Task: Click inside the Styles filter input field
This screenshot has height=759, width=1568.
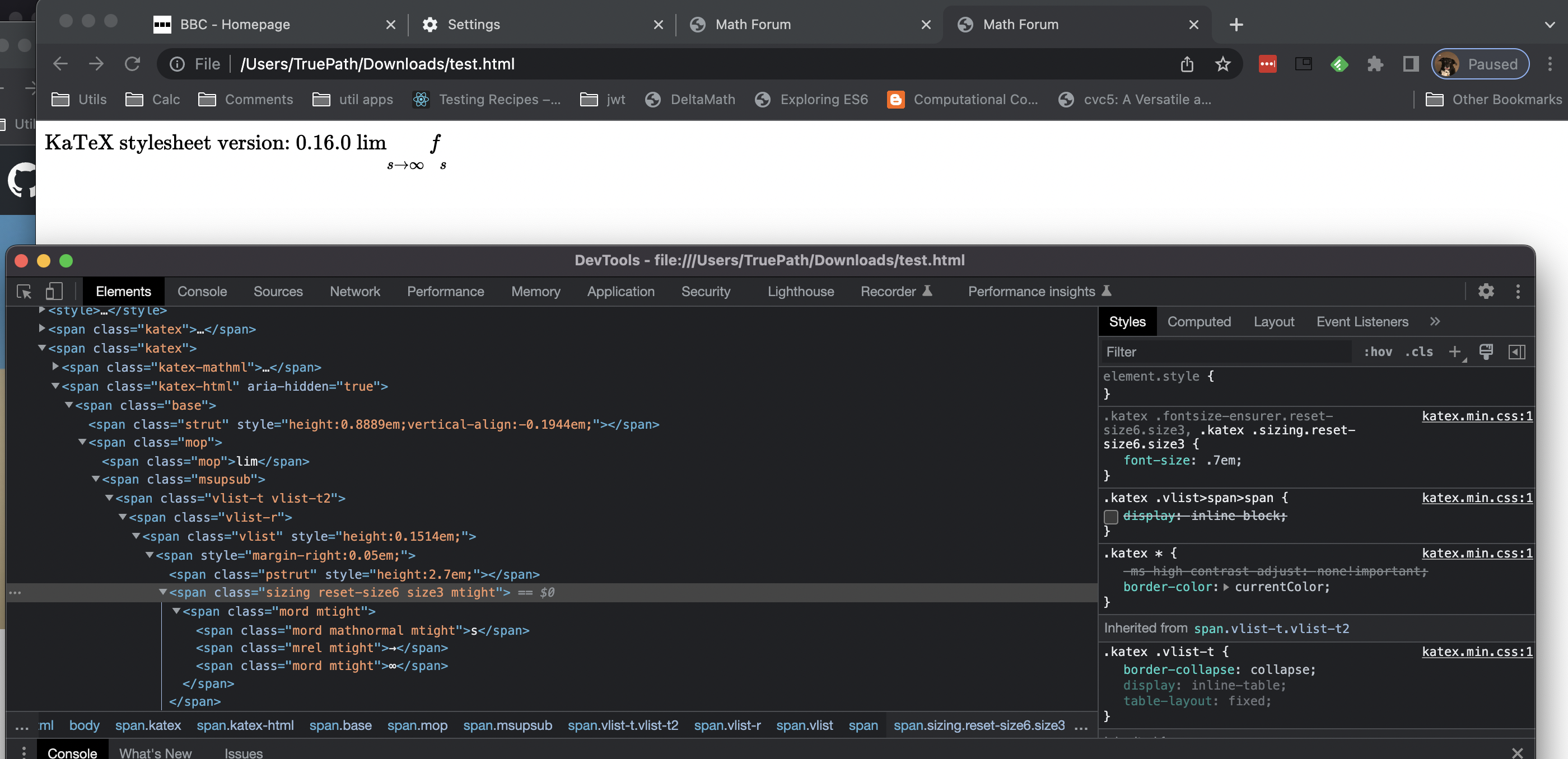Action: point(1217,352)
